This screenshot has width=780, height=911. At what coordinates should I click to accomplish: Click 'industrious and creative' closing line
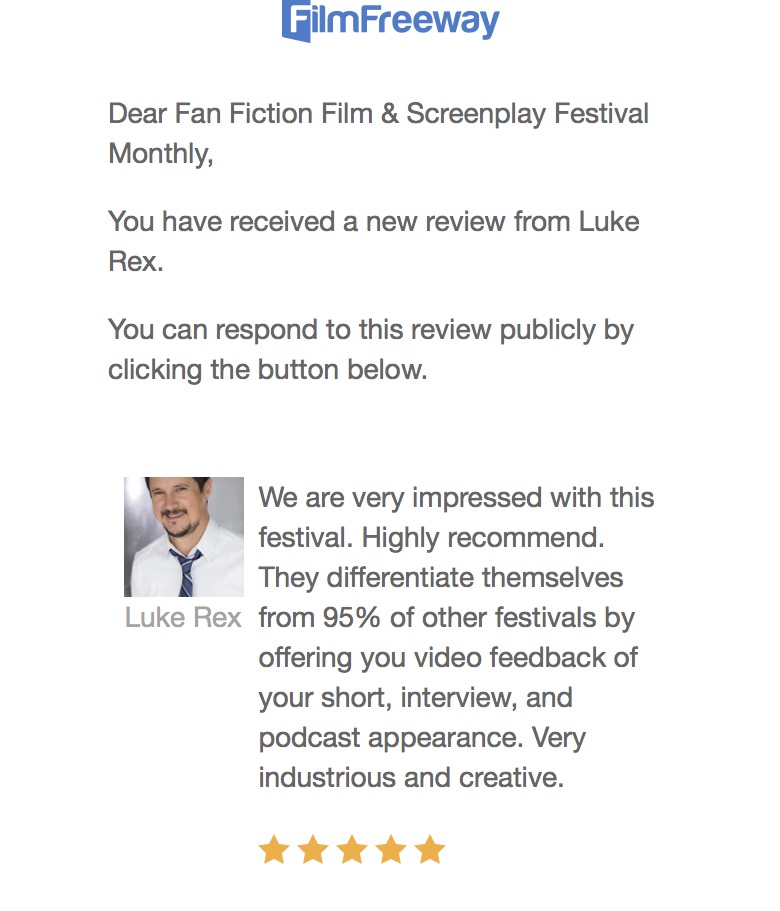[411, 778]
